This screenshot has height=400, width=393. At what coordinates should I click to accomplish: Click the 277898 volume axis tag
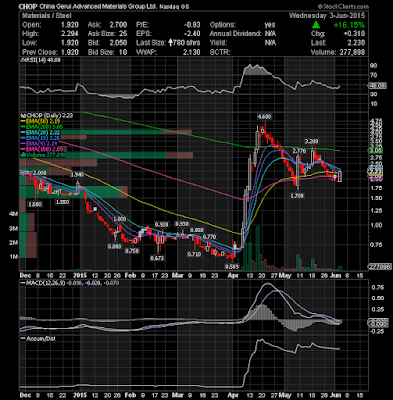(379, 267)
